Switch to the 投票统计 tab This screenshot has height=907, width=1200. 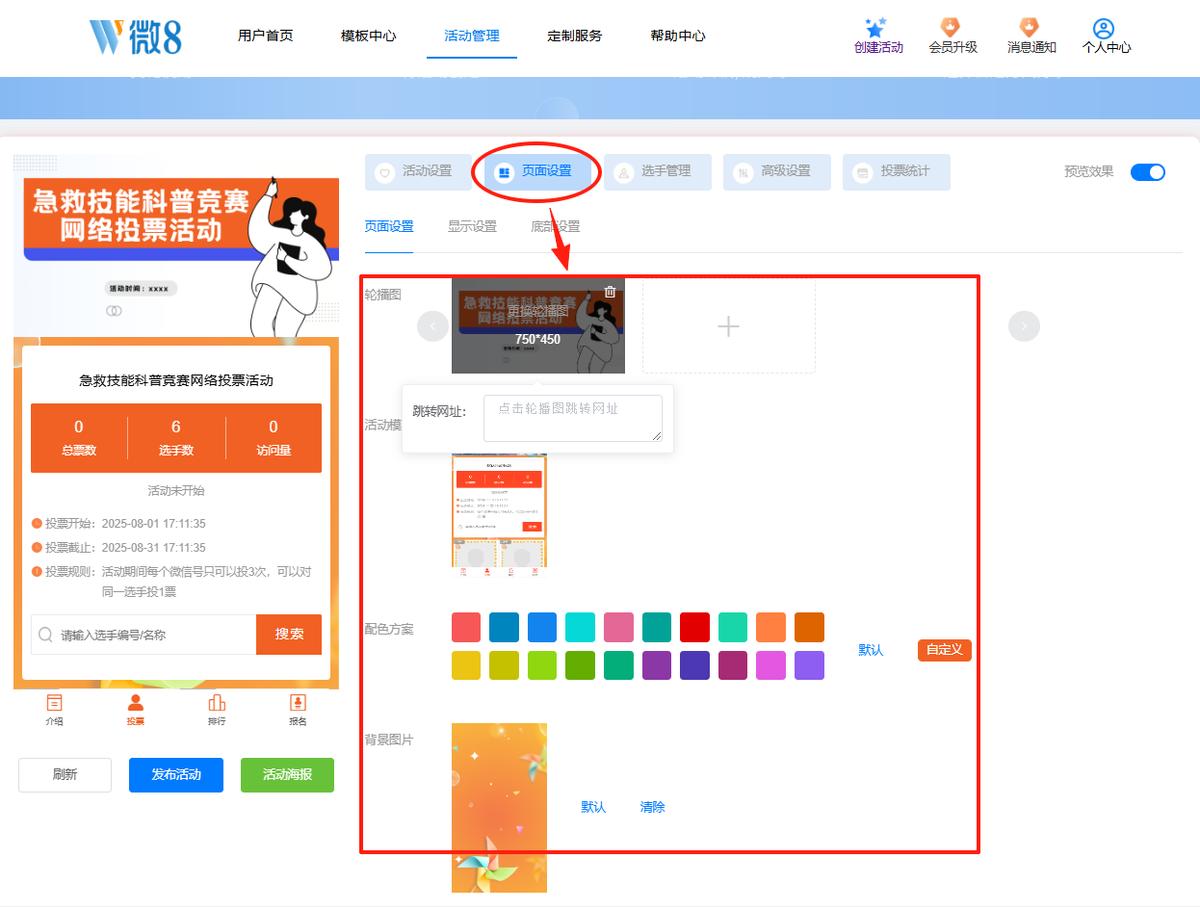(x=896, y=172)
